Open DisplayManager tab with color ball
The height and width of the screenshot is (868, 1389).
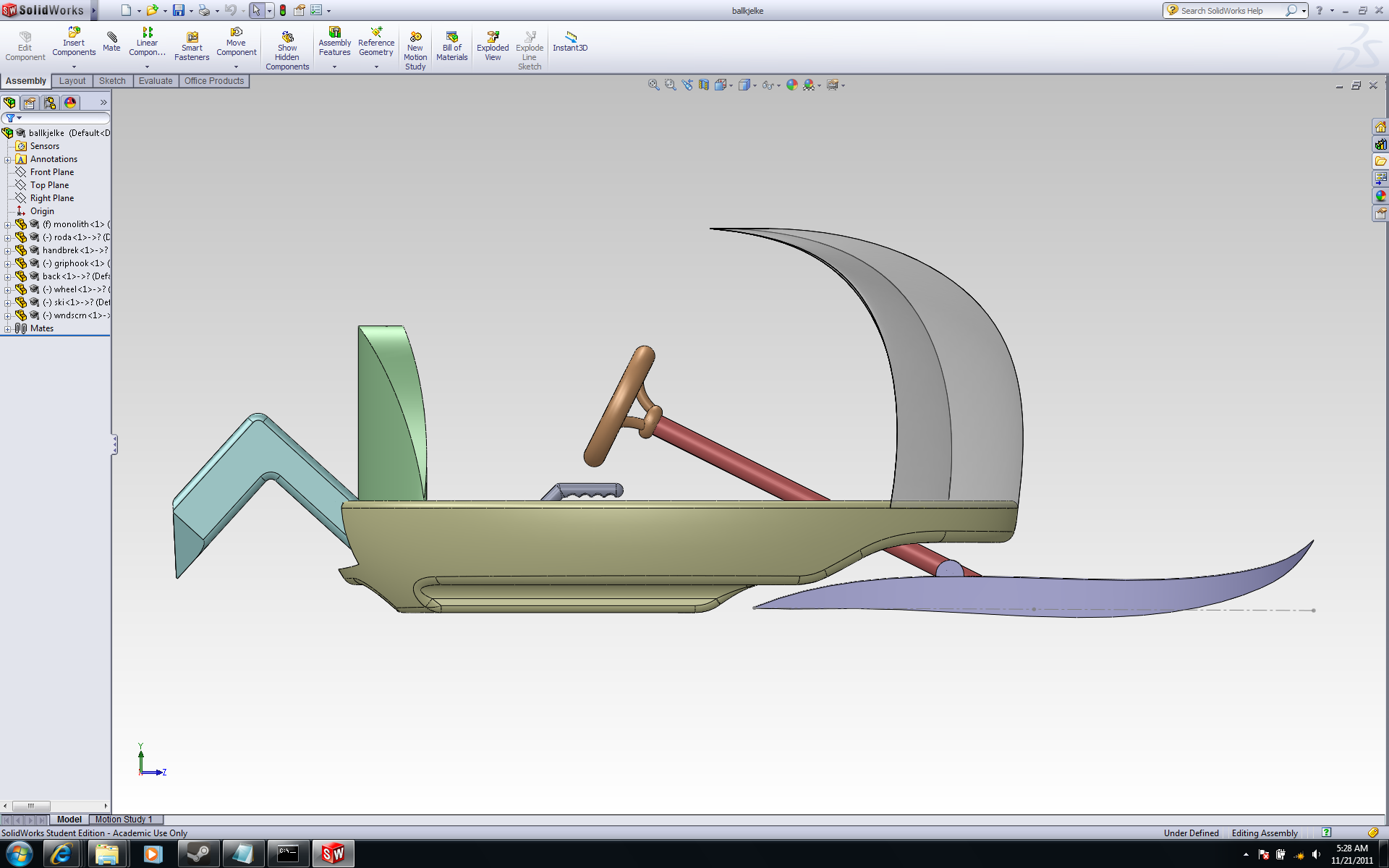click(x=70, y=103)
